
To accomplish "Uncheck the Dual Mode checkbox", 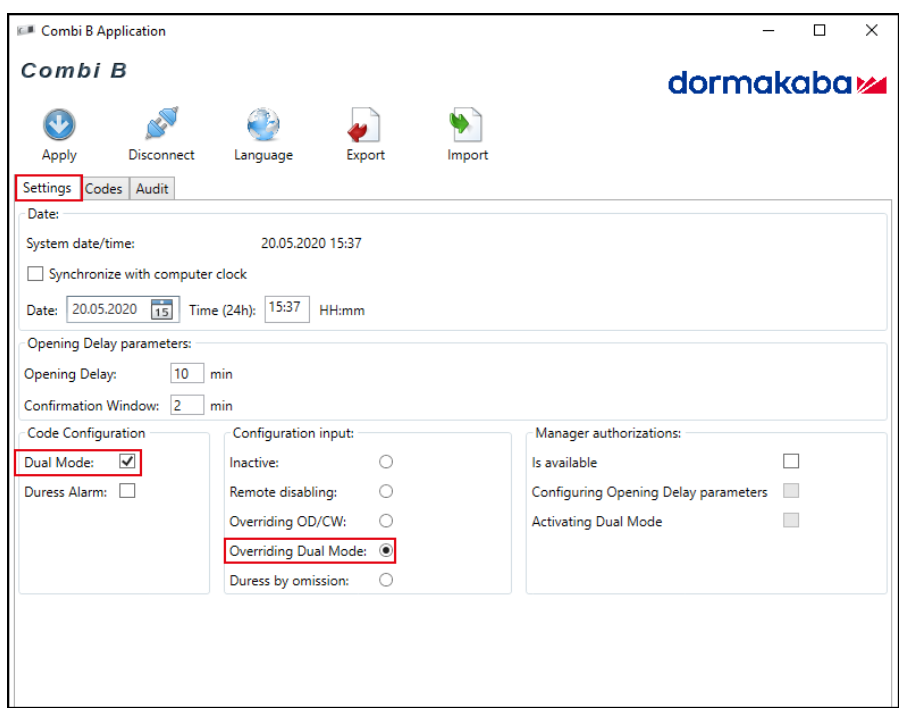I will pyautogui.click(x=127, y=462).
